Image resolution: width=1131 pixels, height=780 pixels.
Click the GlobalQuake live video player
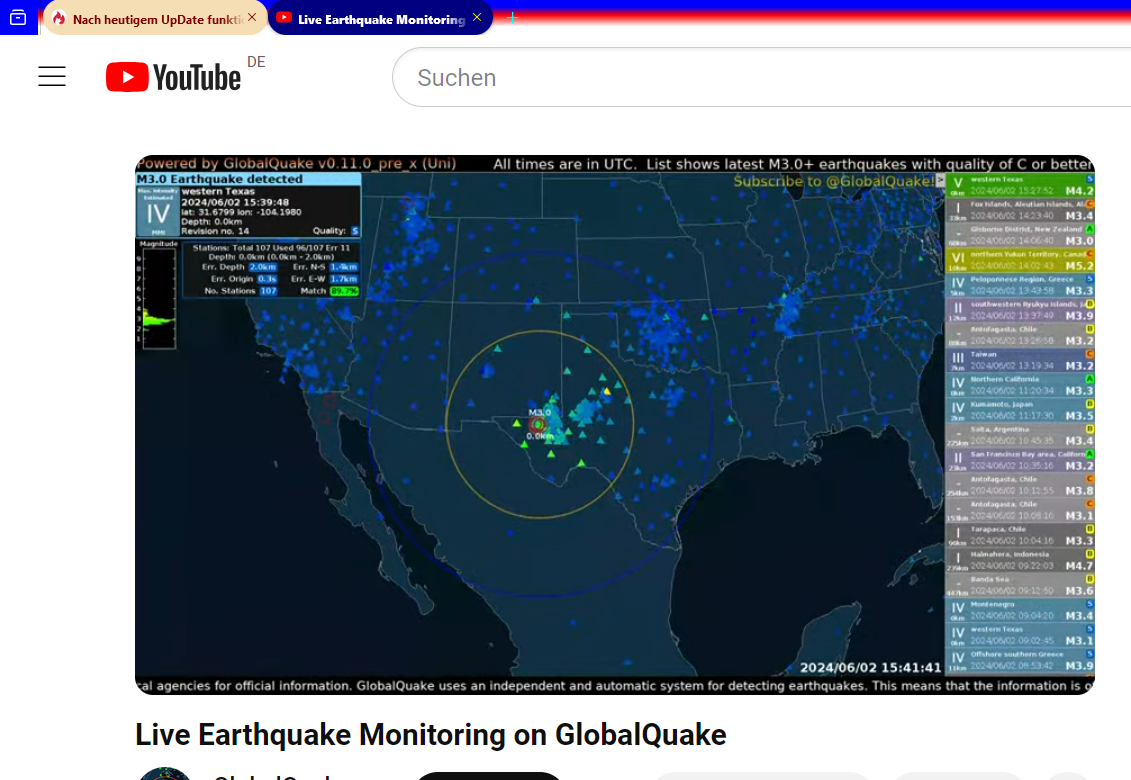coord(615,424)
